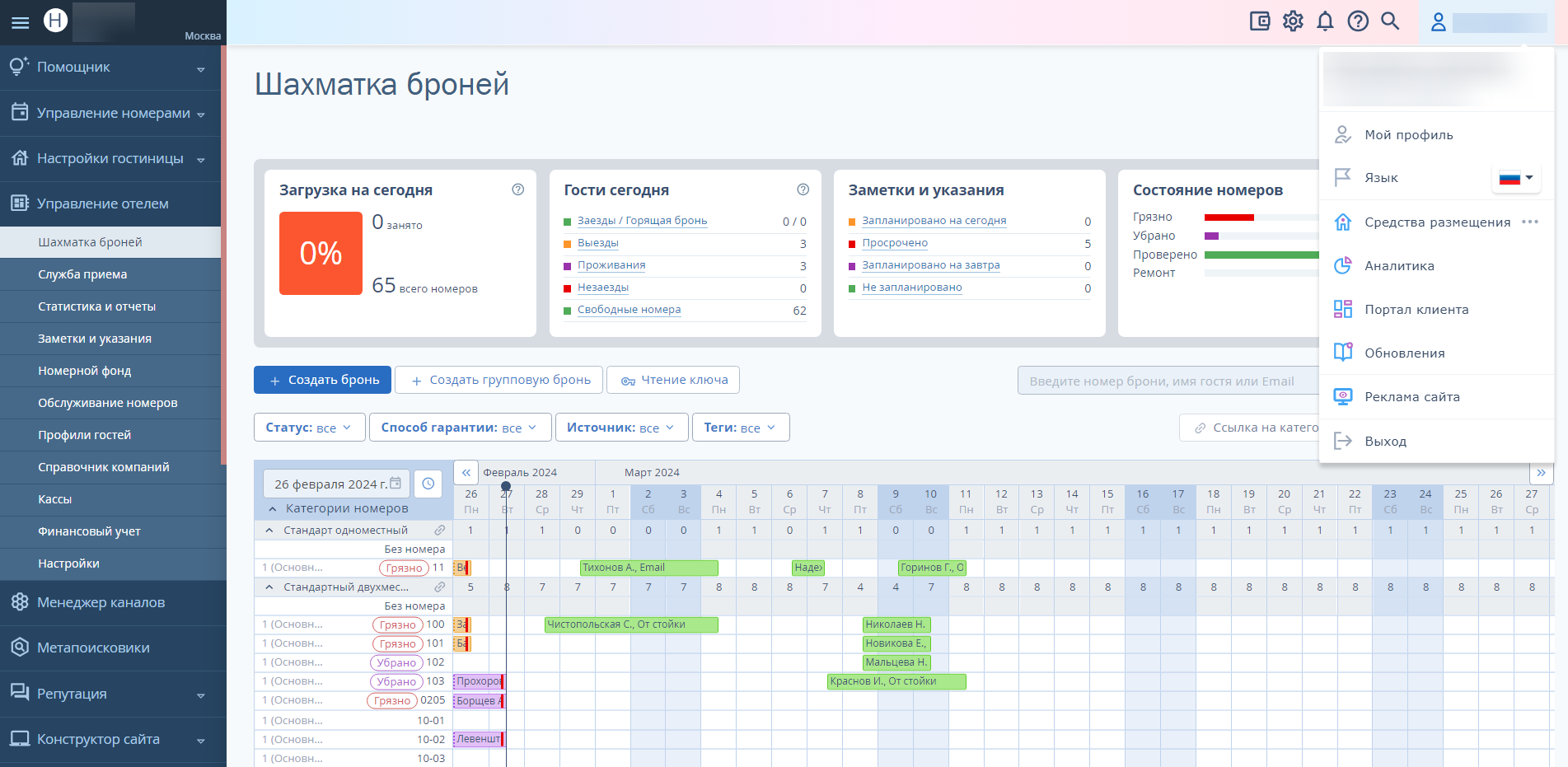Collapse Стандарт одноместный category row
The height and width of the screenshot is (767, 1568).
tap(269, 531)
